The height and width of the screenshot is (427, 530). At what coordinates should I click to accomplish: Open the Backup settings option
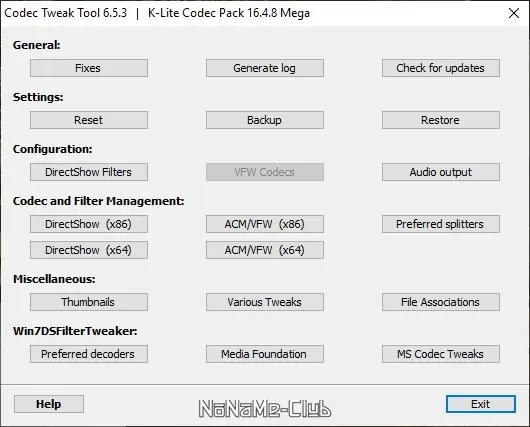[265, 120]
